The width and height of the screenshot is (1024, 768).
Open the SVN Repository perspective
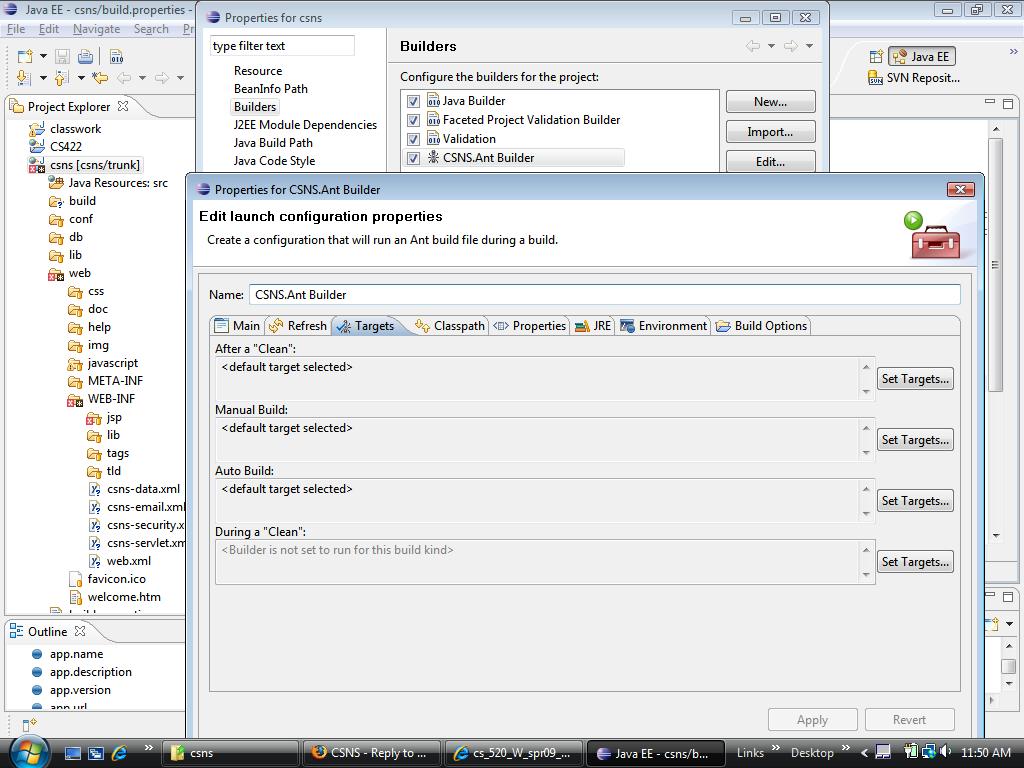[x=913, y=78]
